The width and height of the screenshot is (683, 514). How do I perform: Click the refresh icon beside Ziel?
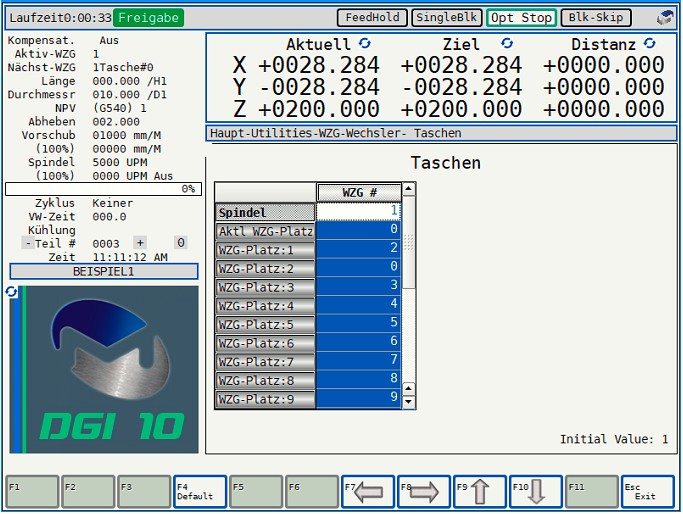507,43
